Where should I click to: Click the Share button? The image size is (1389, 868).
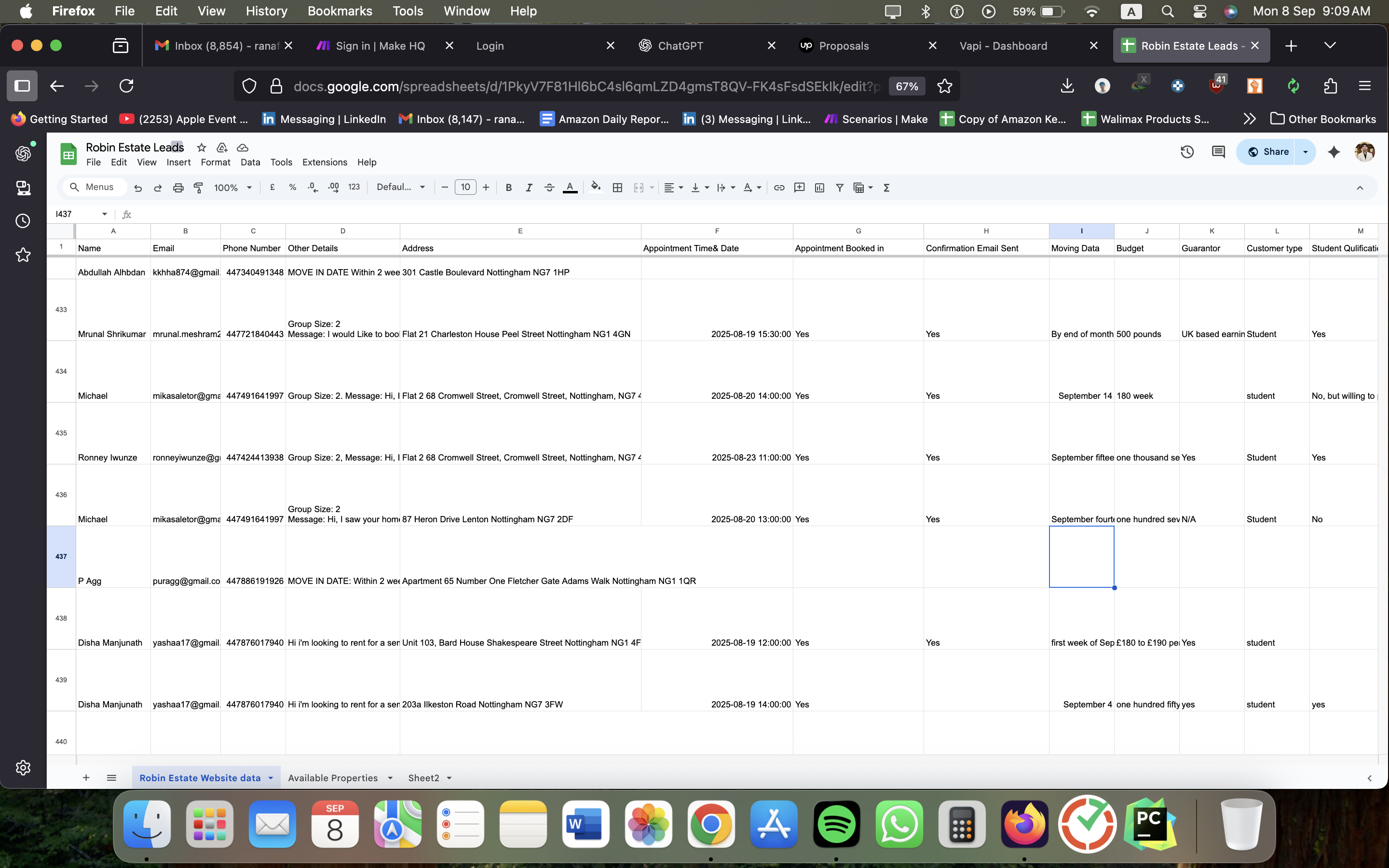click(1273, 151)
